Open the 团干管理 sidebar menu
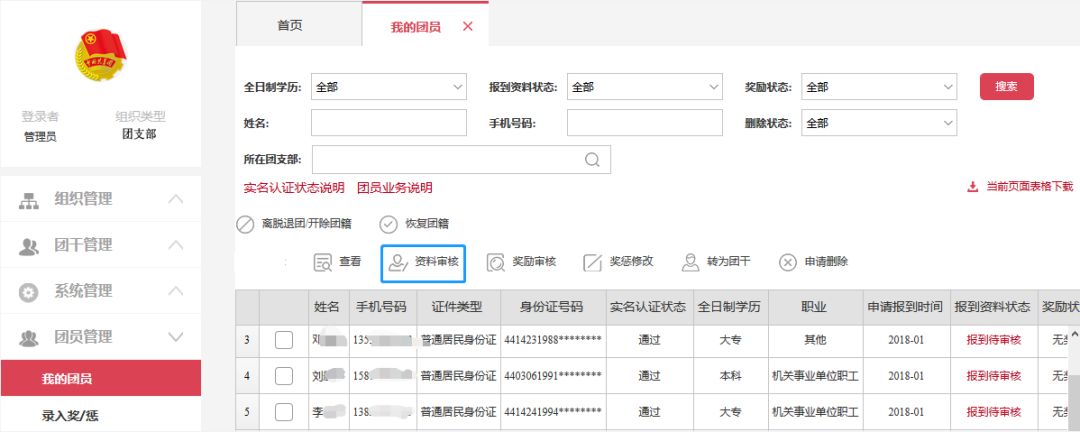 pos(101,245)
